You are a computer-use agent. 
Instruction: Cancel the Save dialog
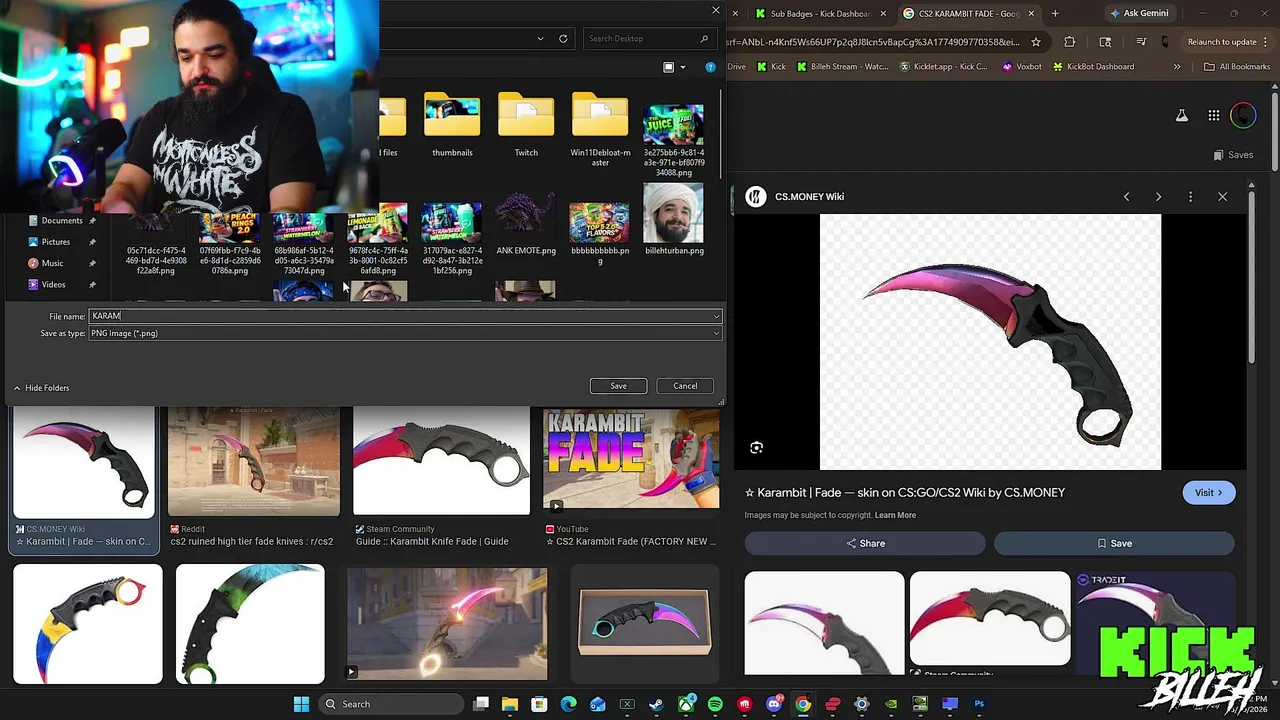[685, 386]
